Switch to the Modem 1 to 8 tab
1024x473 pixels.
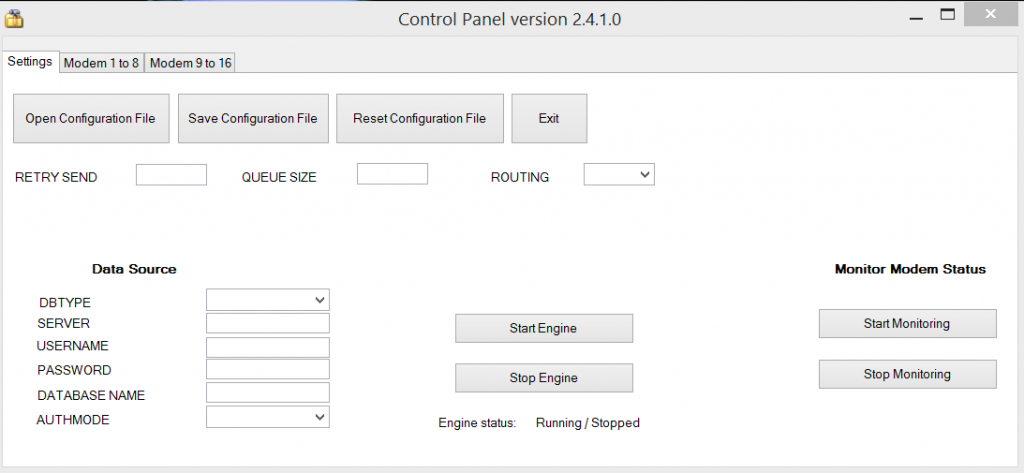101,63
